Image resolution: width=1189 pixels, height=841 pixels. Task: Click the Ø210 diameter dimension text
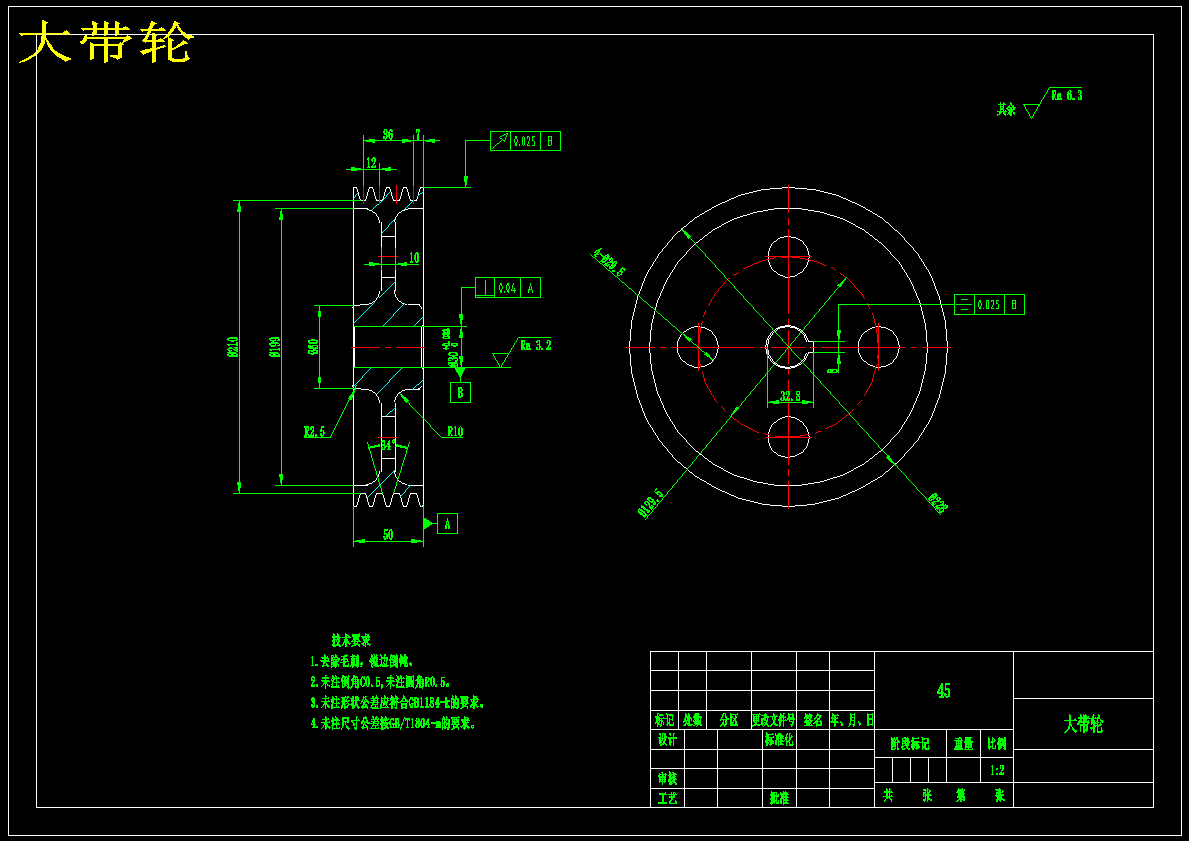233,347
